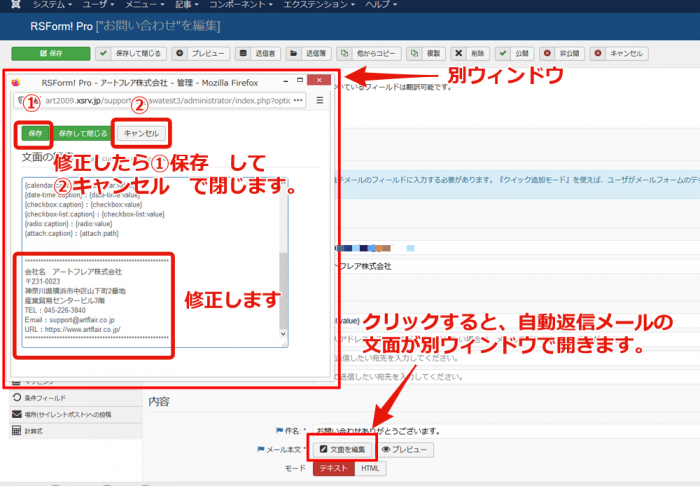Click the calculator icon beside 計算式
This screenshot has width=700, height=486.
tap(17, 431)
